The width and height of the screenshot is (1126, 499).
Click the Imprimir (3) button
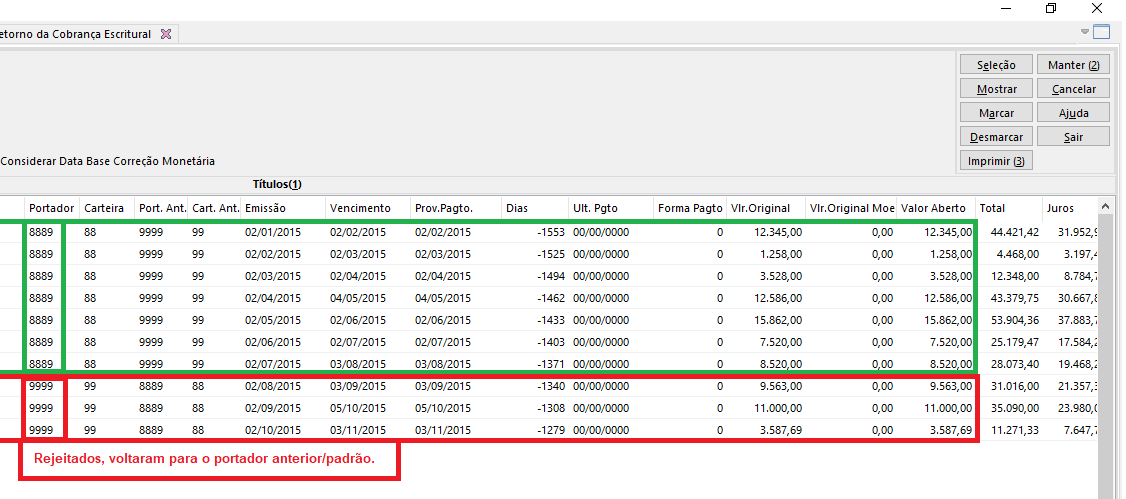tap(997, 161)
